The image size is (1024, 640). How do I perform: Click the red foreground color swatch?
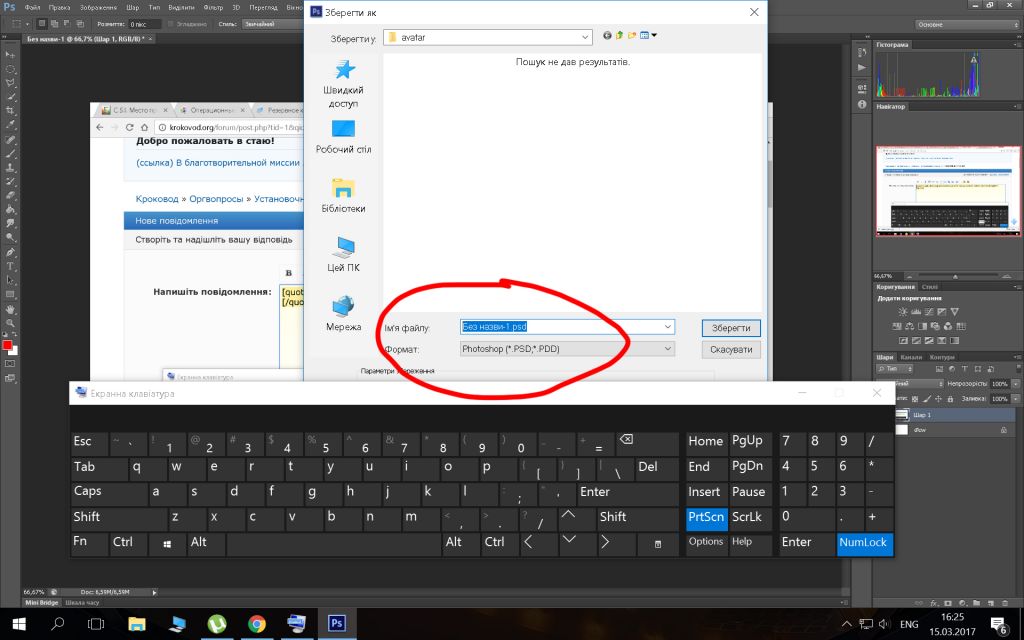pos(7,345)
